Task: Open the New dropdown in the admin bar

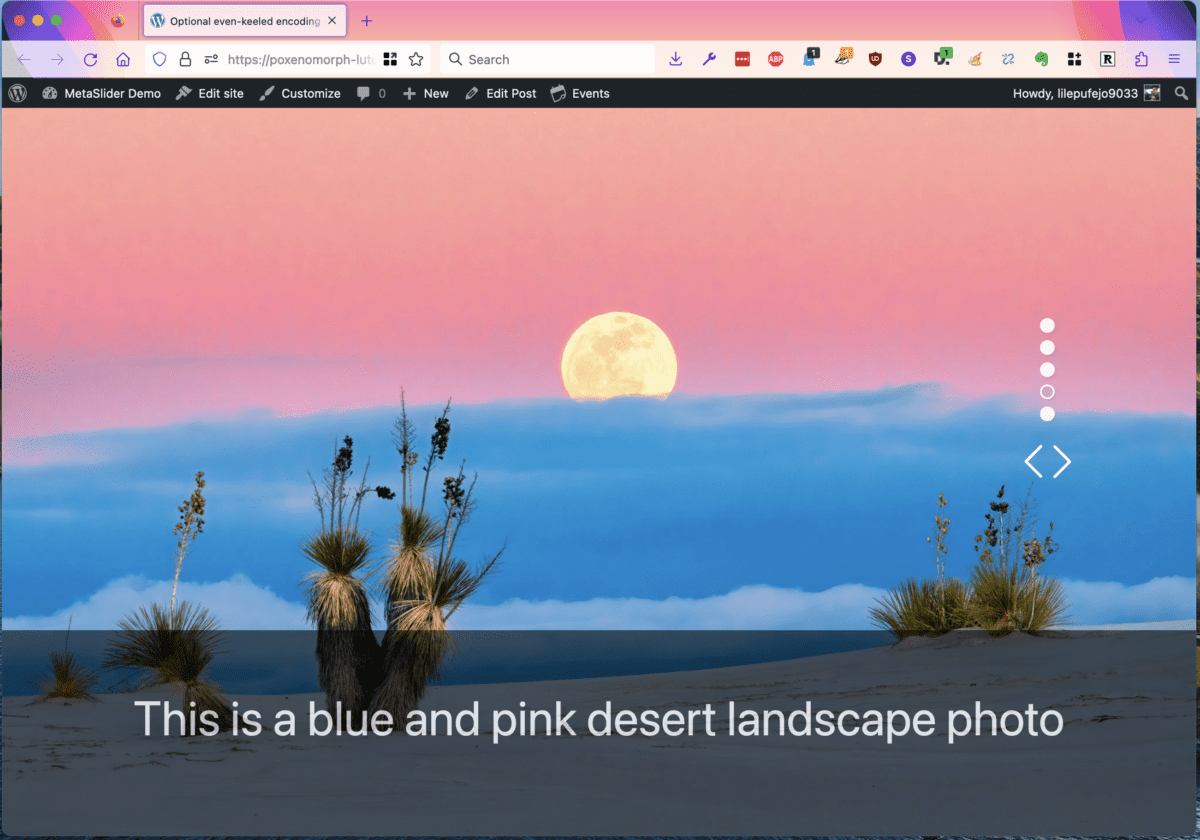Action: (425, 93)
